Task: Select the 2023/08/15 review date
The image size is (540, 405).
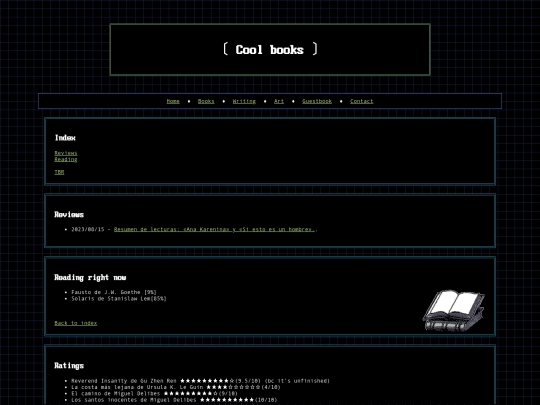Action: (x=87, y=229)
